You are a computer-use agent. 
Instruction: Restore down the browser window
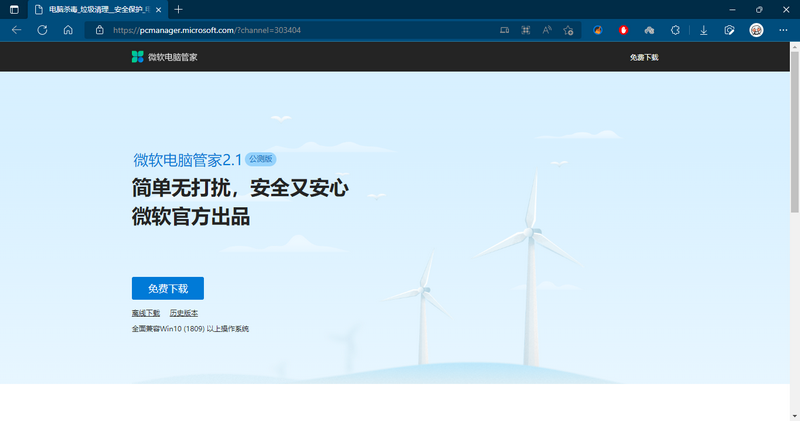(759, 10)
